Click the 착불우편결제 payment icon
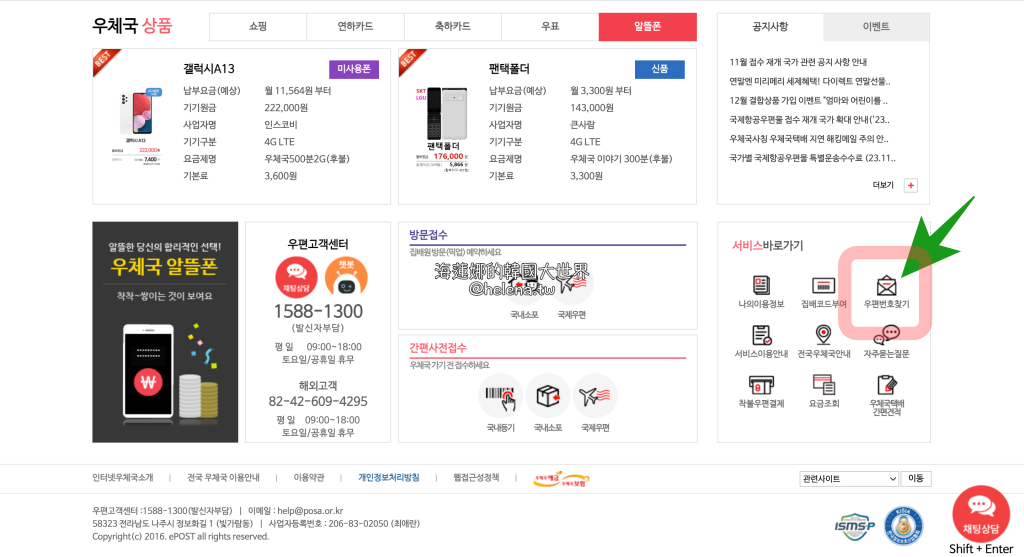This screenshot has width=1024, height=557. pyautogui.click(x=761, y=387)
